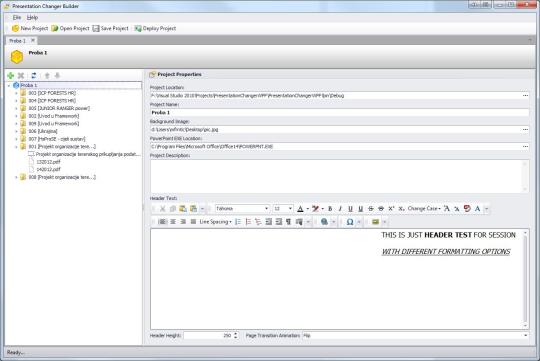This screenshot has height=361, width=540.
Task: Open the Page Transition Animation dropdown
Action: tap(526, 336)
